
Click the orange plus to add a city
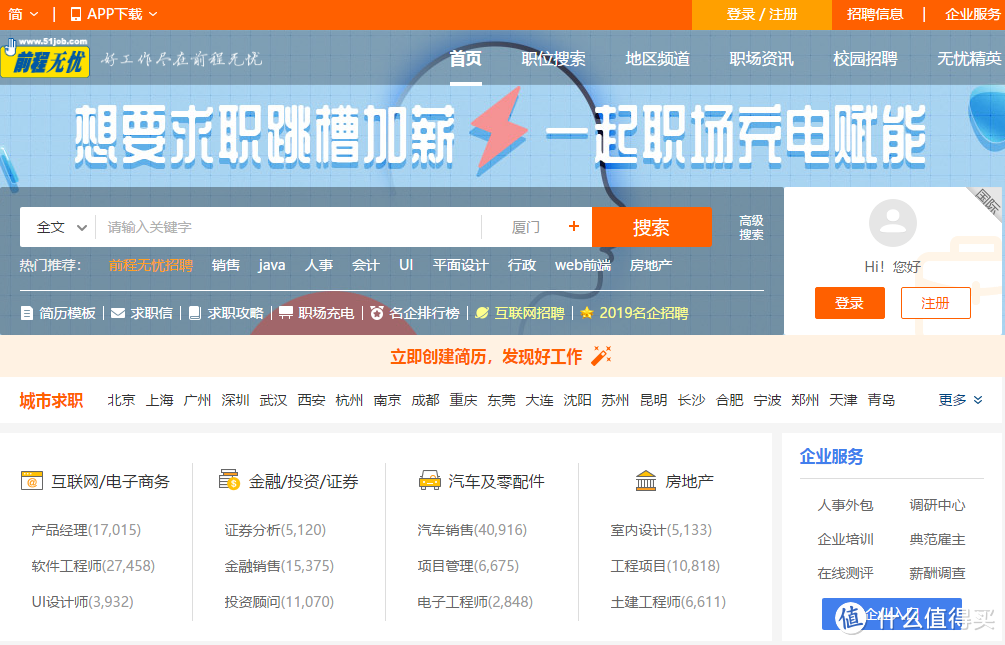tap(574, 226)
